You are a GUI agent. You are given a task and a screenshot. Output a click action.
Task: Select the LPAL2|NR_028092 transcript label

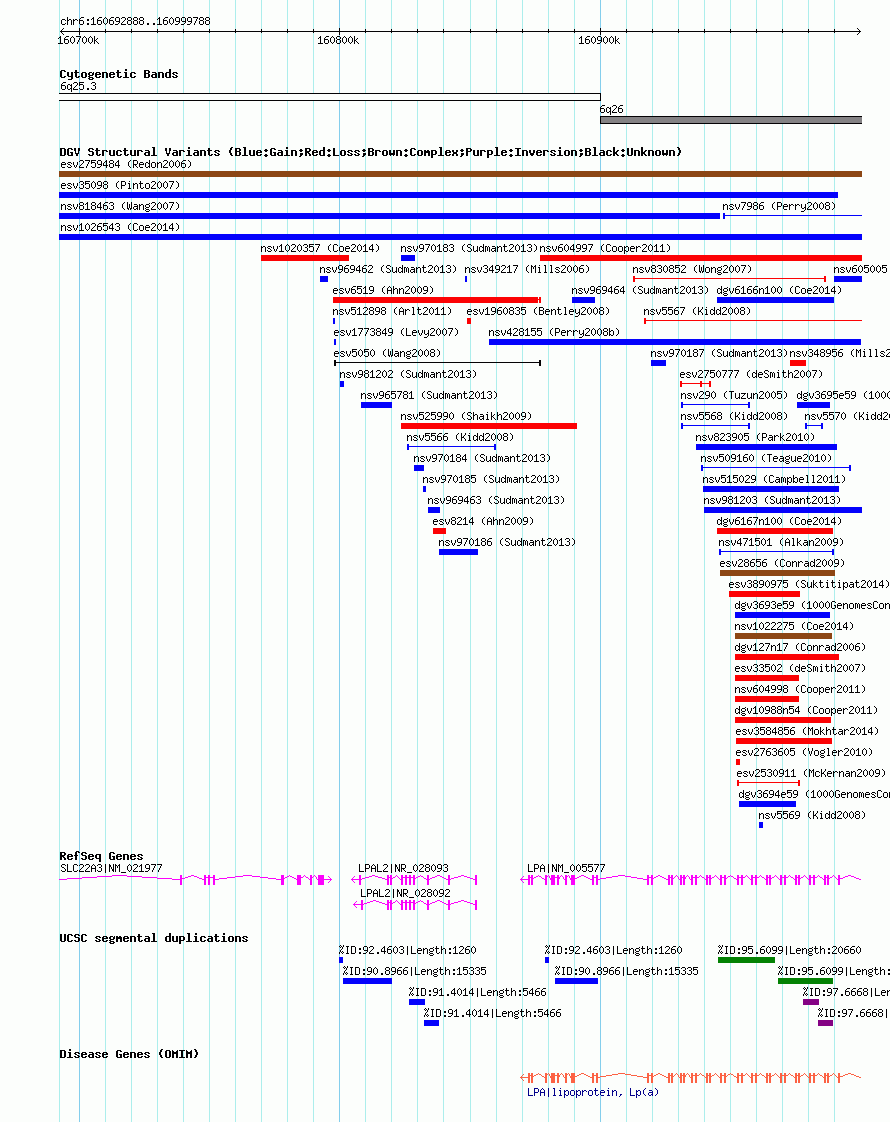pos(405,893)
